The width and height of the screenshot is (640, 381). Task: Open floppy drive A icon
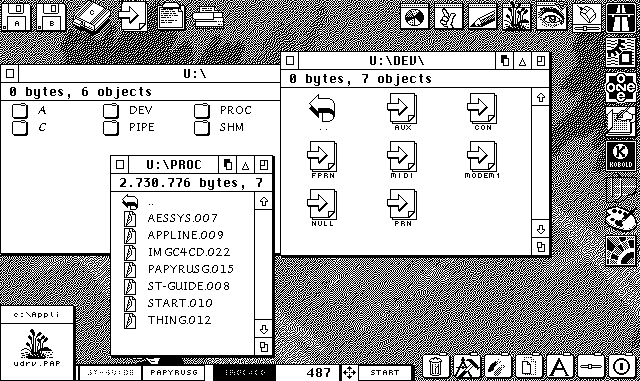click(x=16, y=17)
